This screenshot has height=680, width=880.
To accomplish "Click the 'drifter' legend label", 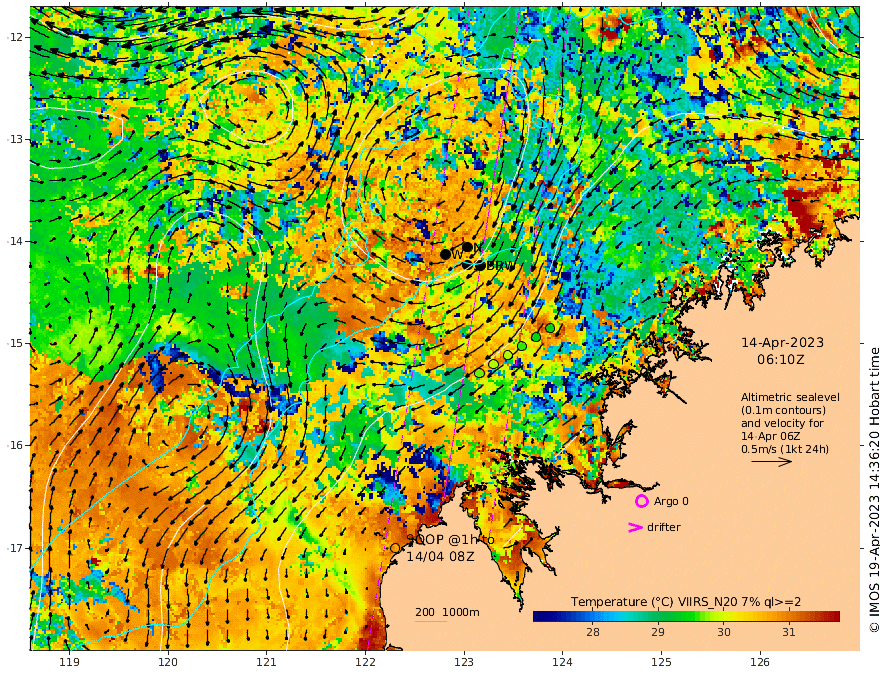I will click(x=664, y=527).
